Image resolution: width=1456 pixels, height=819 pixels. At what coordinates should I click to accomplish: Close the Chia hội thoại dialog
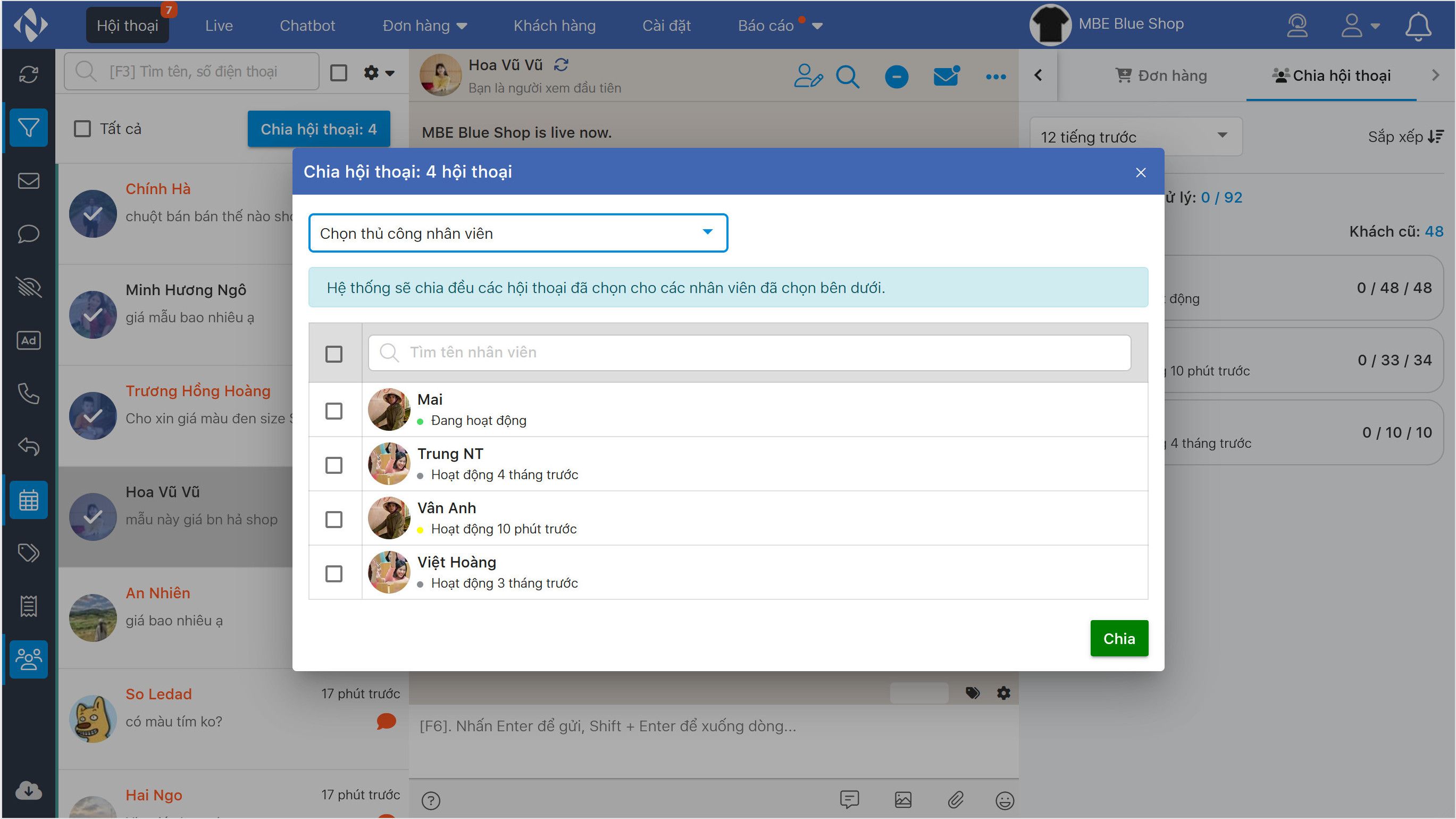(x=1141, y=172)
